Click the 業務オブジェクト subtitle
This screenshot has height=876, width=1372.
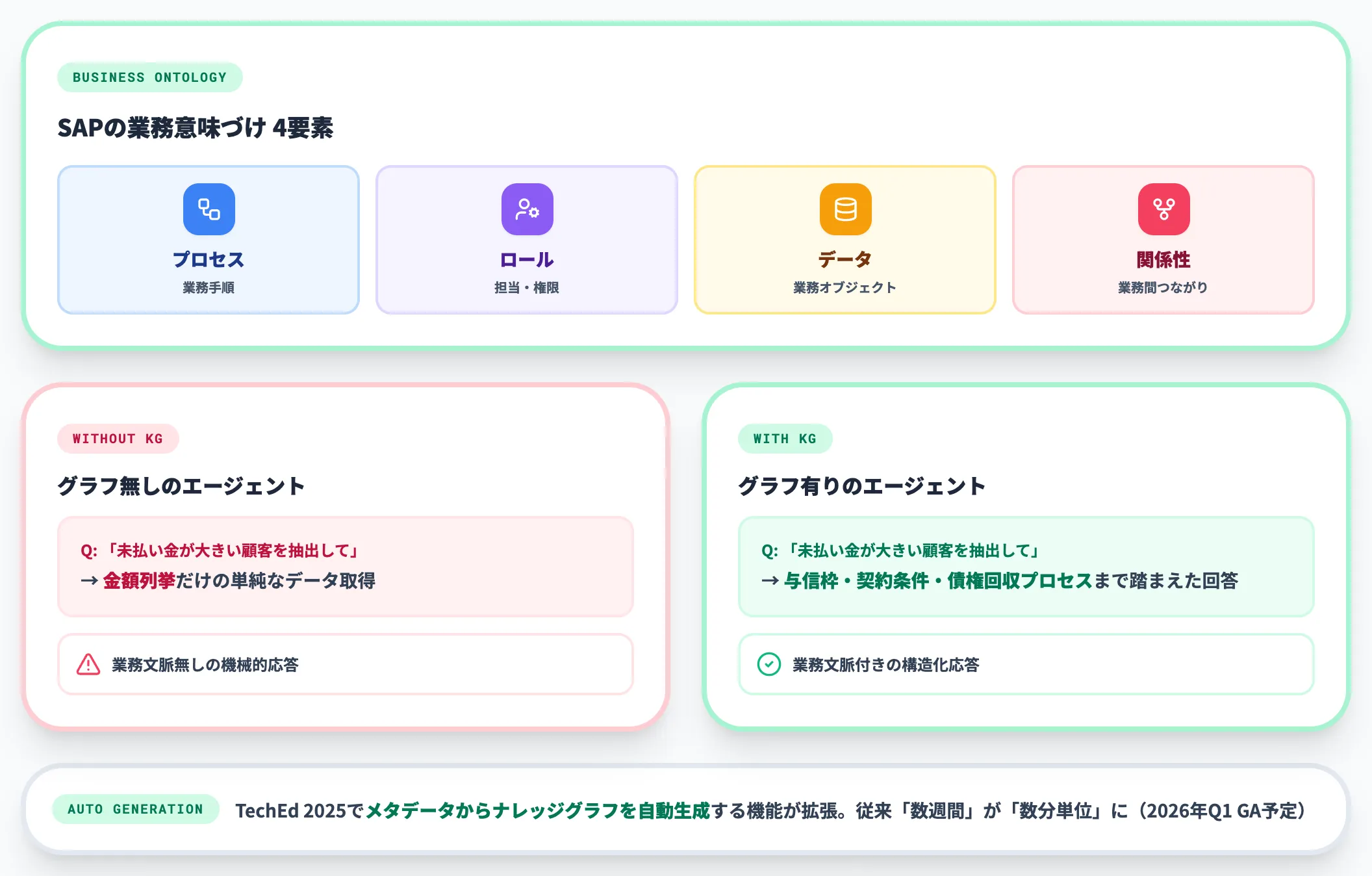pyautogui.click(x=845, y=287)
